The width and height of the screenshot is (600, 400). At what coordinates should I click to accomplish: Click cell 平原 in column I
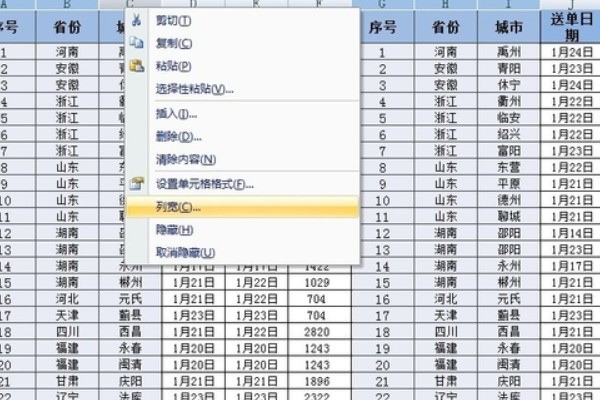click(509, 183)
